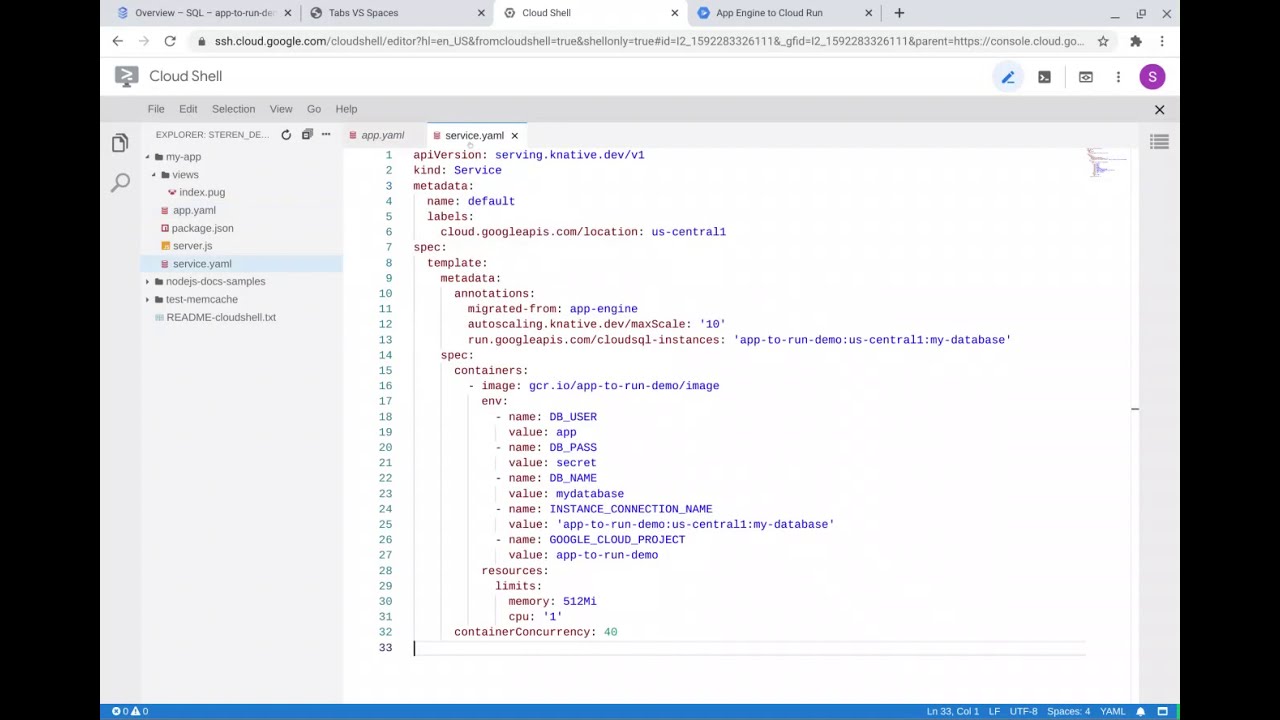Toggle the outline view list icon
The image size is (1280, 720).
point(1159,143)
